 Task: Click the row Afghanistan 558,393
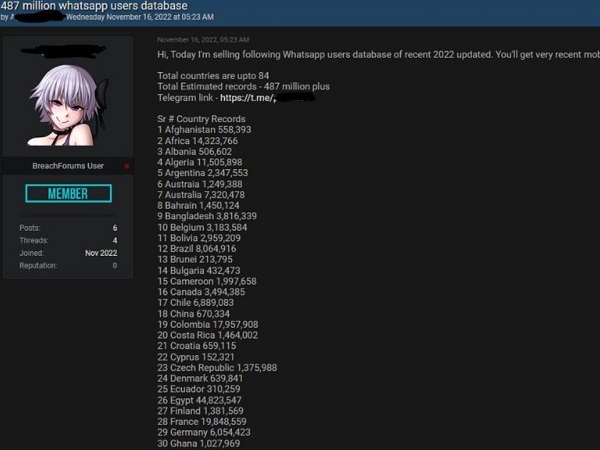pos(204,130)
